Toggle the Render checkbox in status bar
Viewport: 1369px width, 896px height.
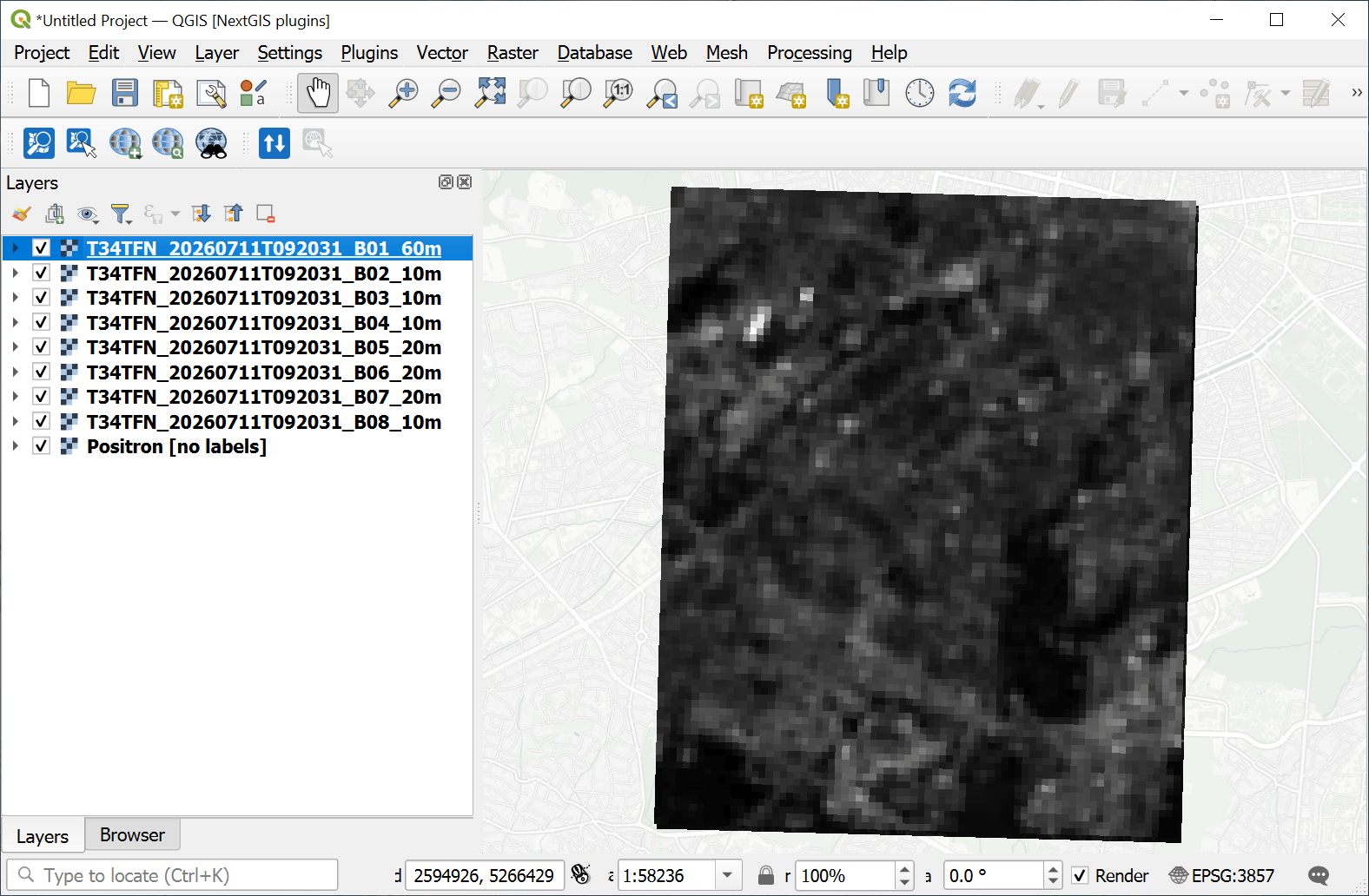(1080, 875)
